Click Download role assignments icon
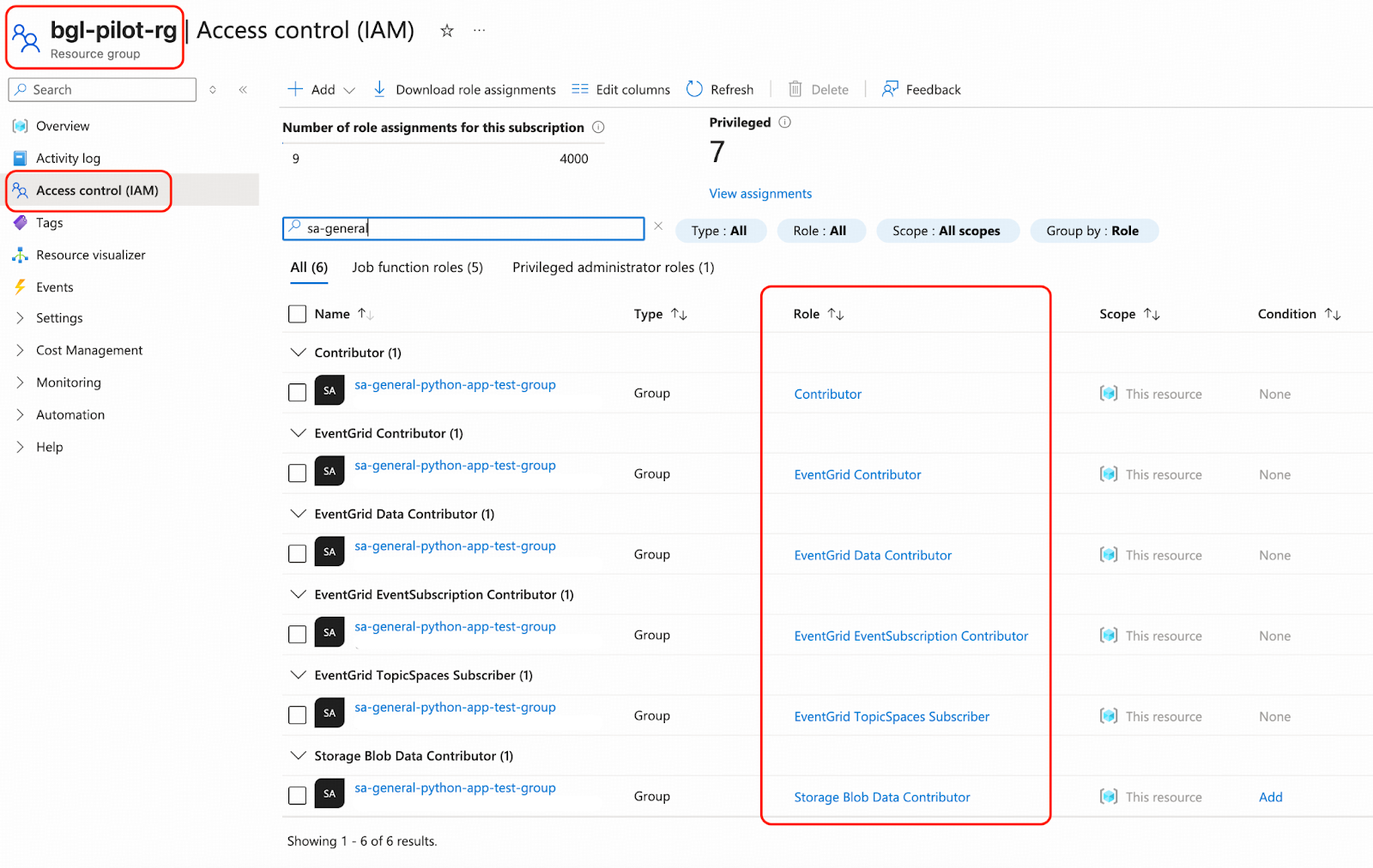Screen dimensions: 1373x868 point(379,89)
